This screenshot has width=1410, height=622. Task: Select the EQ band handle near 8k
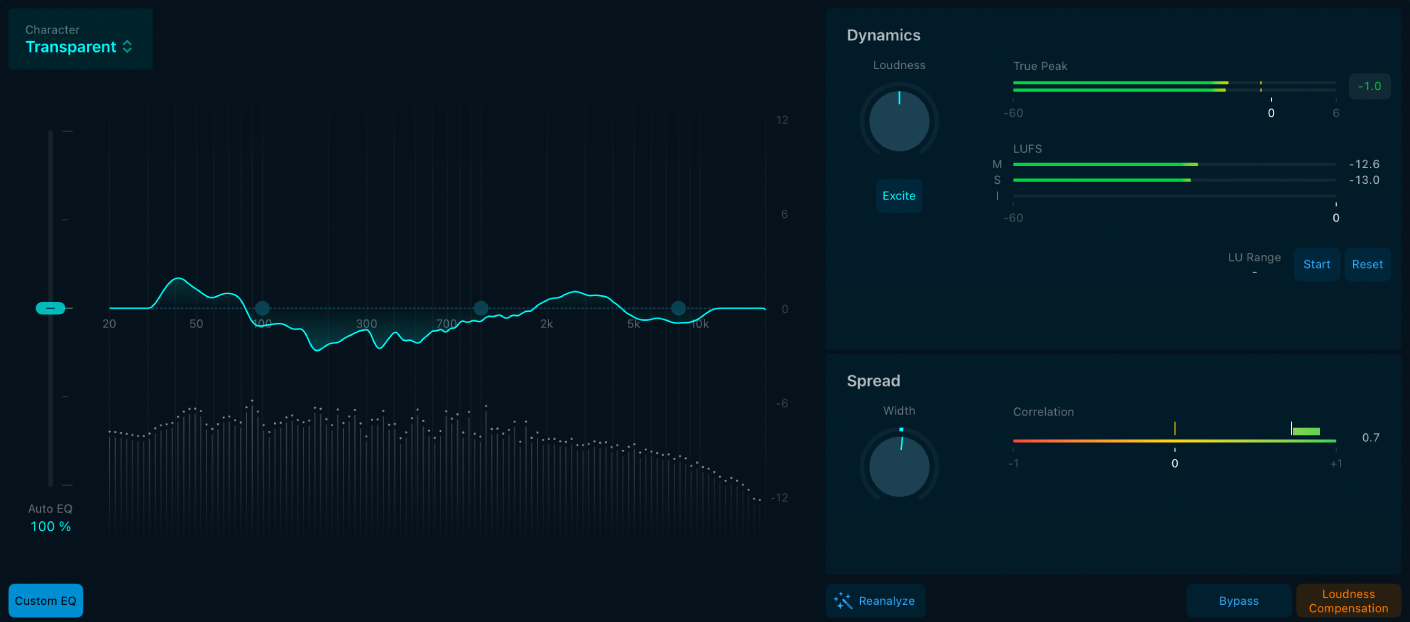(678, 308)
